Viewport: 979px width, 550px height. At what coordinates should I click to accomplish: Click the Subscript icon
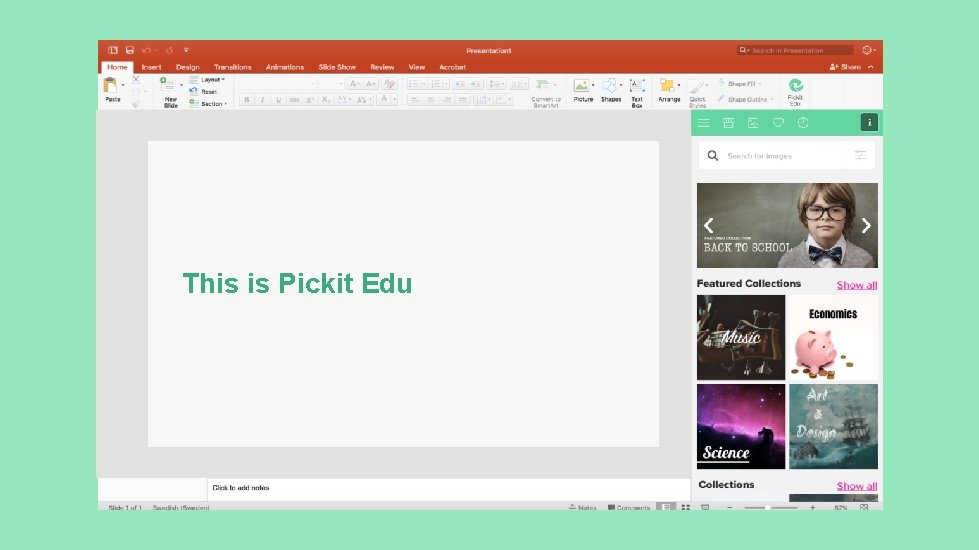coord(325,100)
